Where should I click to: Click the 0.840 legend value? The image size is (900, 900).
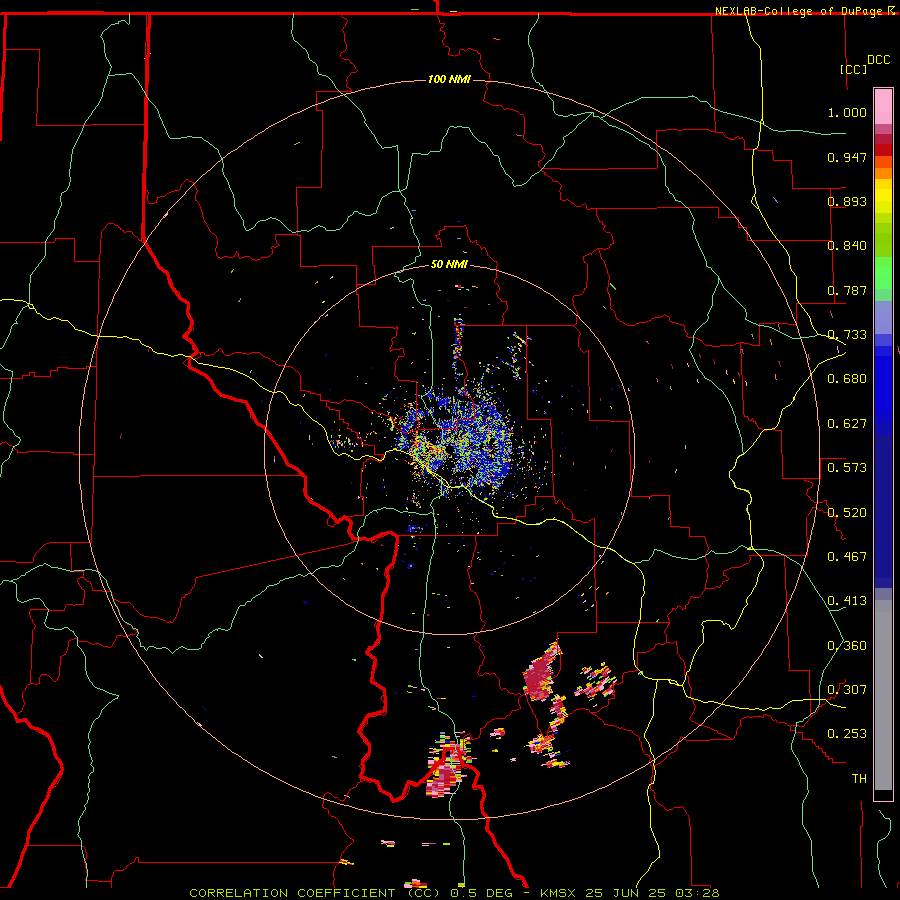[847, 246]
